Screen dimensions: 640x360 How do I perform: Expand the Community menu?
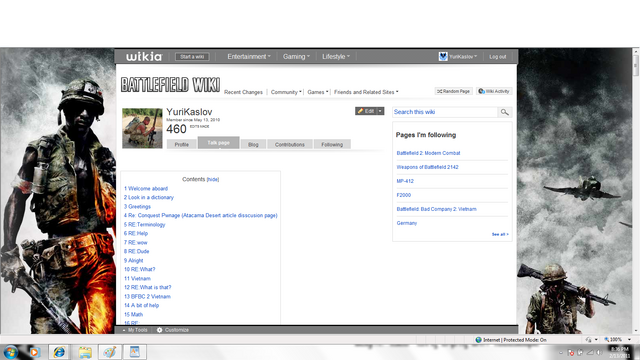(286, 92)
